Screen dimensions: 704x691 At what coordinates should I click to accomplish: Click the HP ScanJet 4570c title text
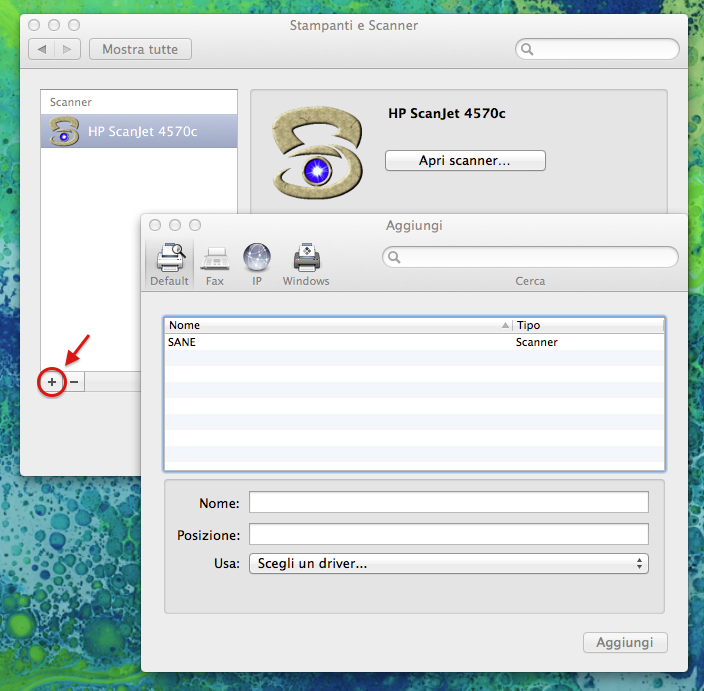[x=447, y=113]
